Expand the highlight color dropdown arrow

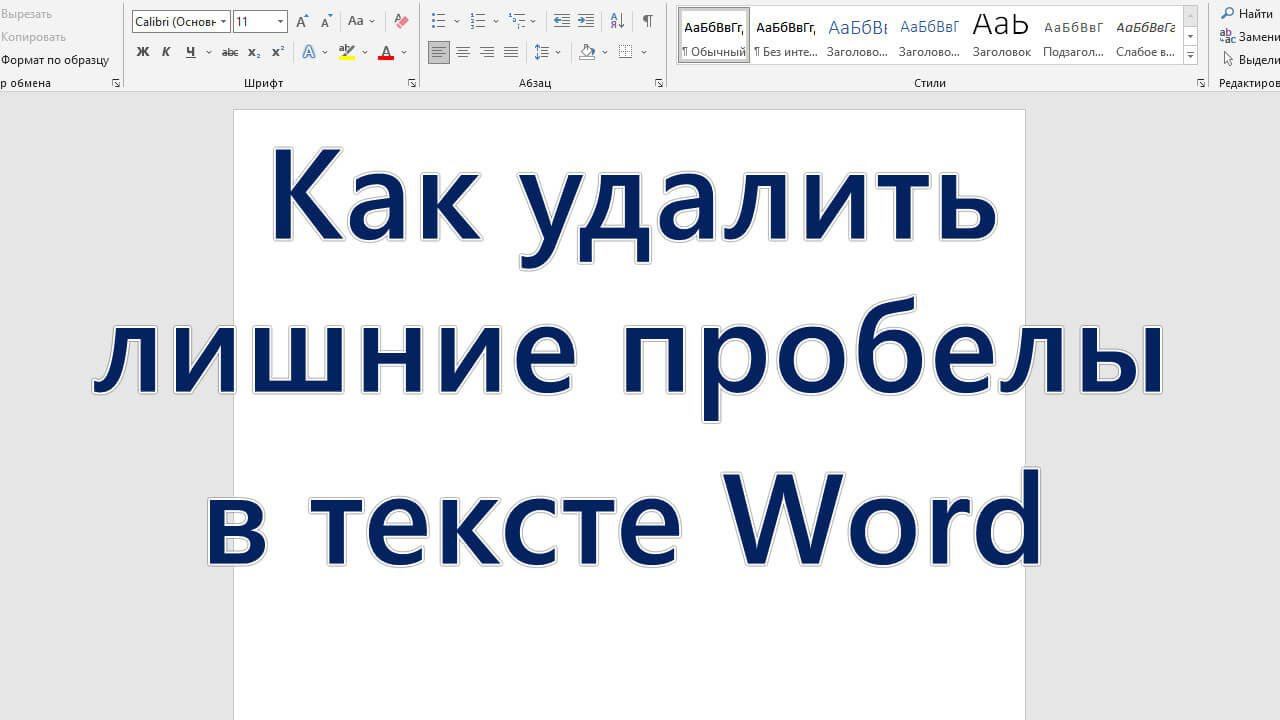coord(365,52)
